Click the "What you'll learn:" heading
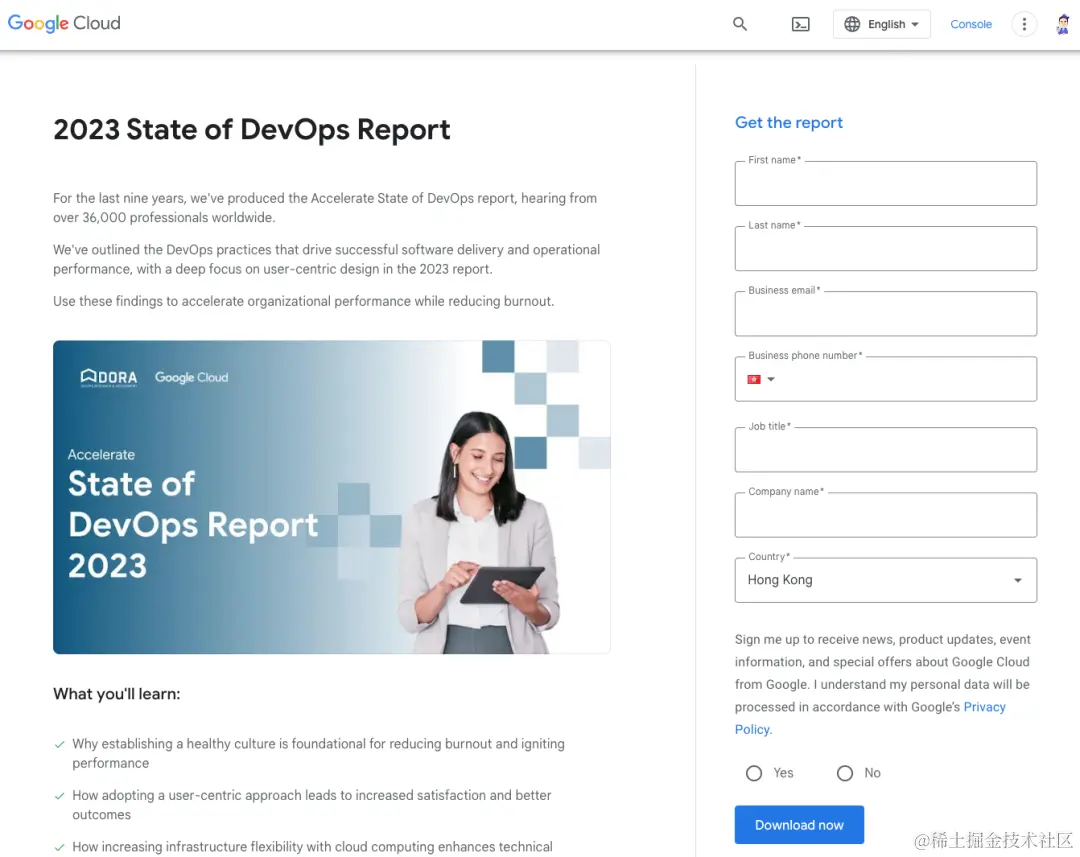1080x857 pixels. [116, 694]
